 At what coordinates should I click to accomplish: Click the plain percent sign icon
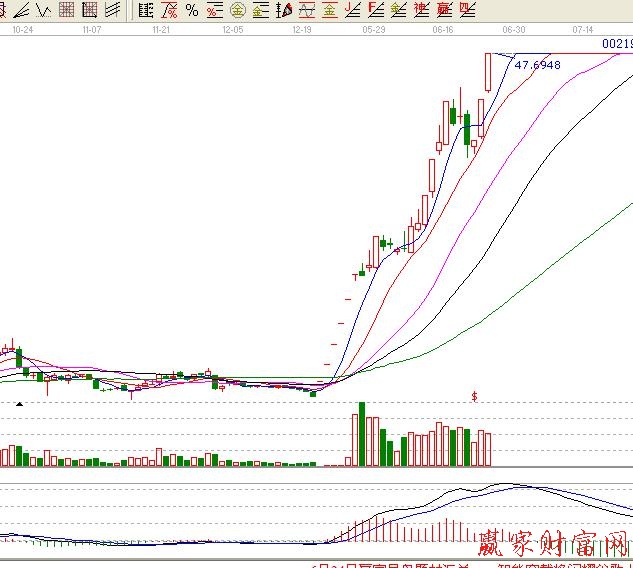pyautogui.click(x=191, y=11)
